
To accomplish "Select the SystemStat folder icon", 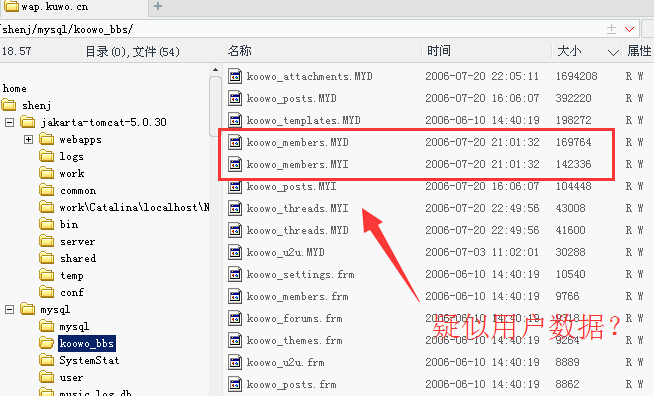I will point(47,361).
